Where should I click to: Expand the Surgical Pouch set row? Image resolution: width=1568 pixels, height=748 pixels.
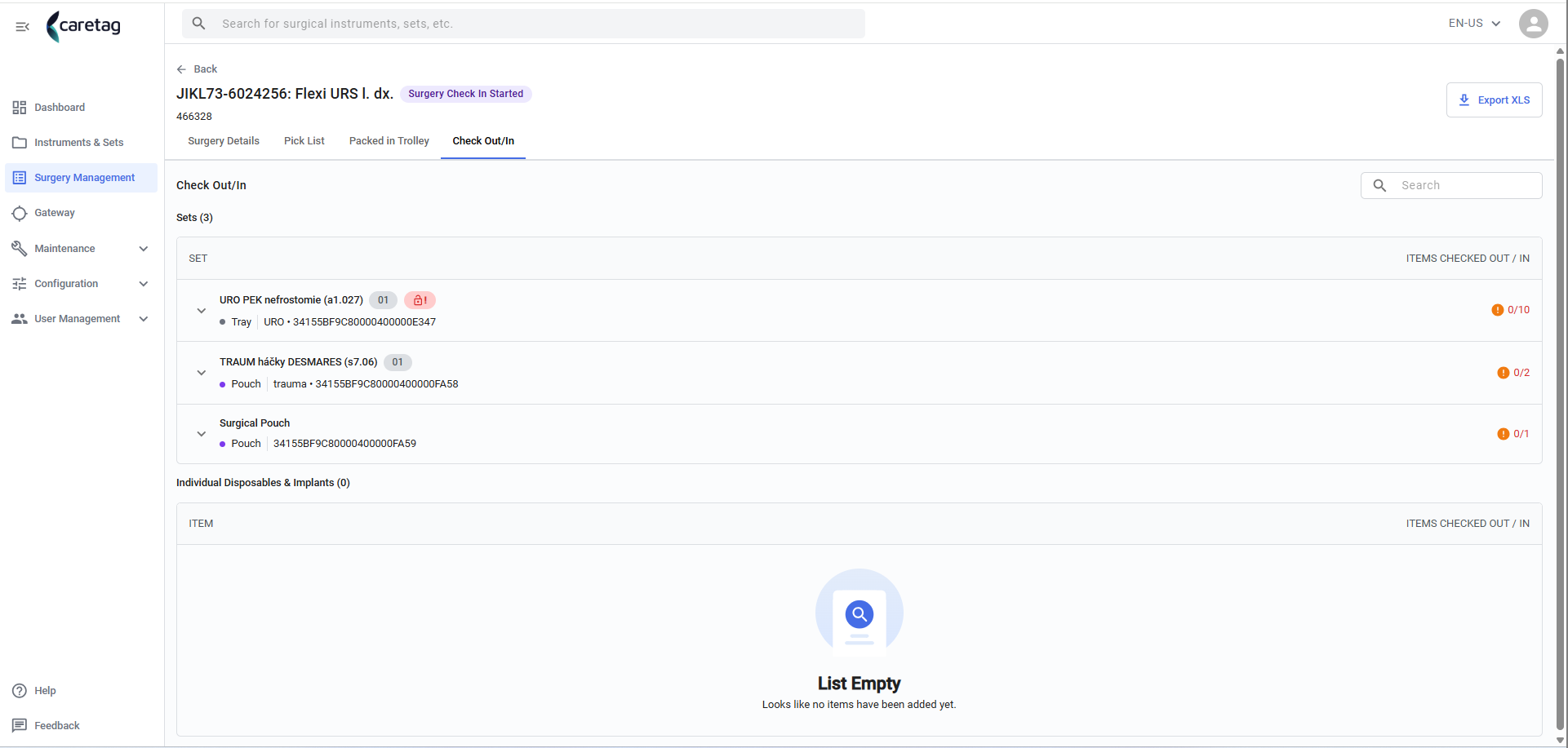tap(201, 434)
